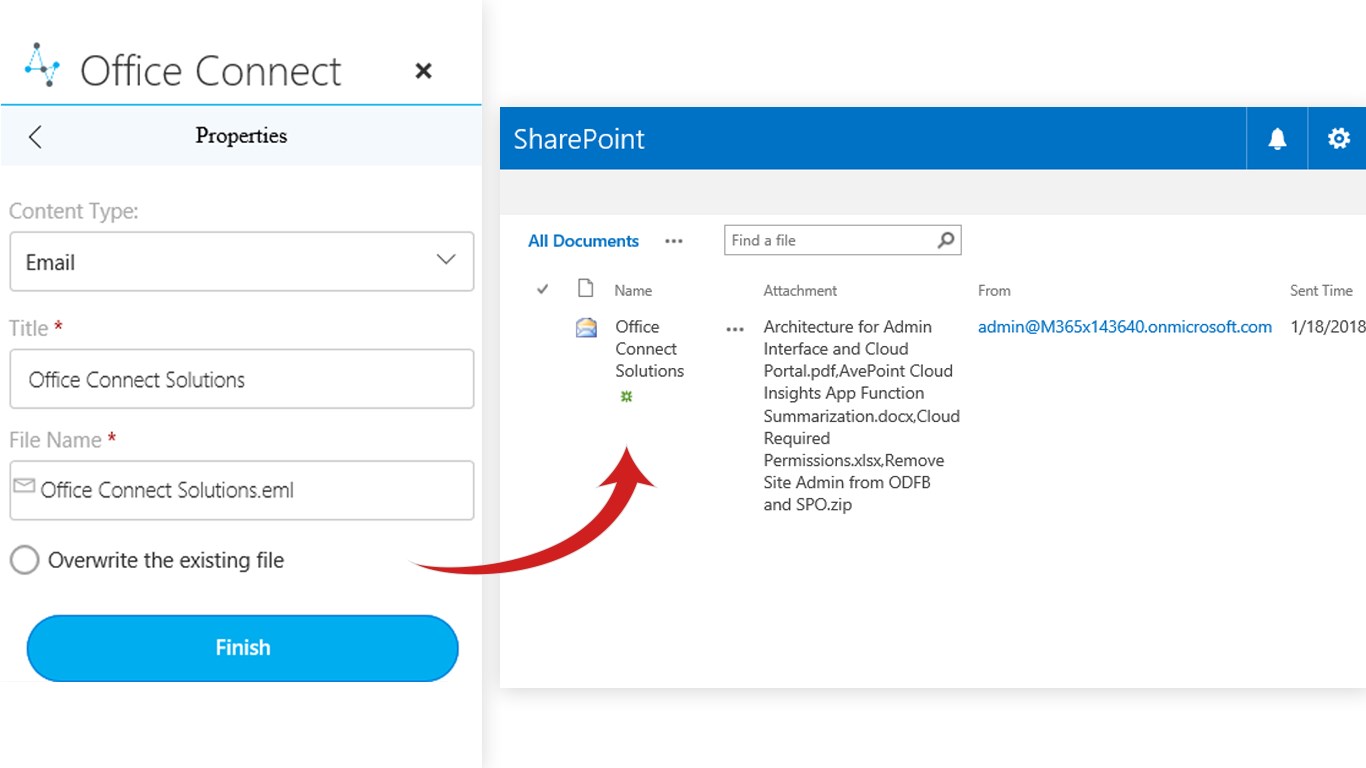The width and height of the screenshot is (1366, 768).
Task: Open the views ellipsis next to All Documents
Action: (674, 241)
